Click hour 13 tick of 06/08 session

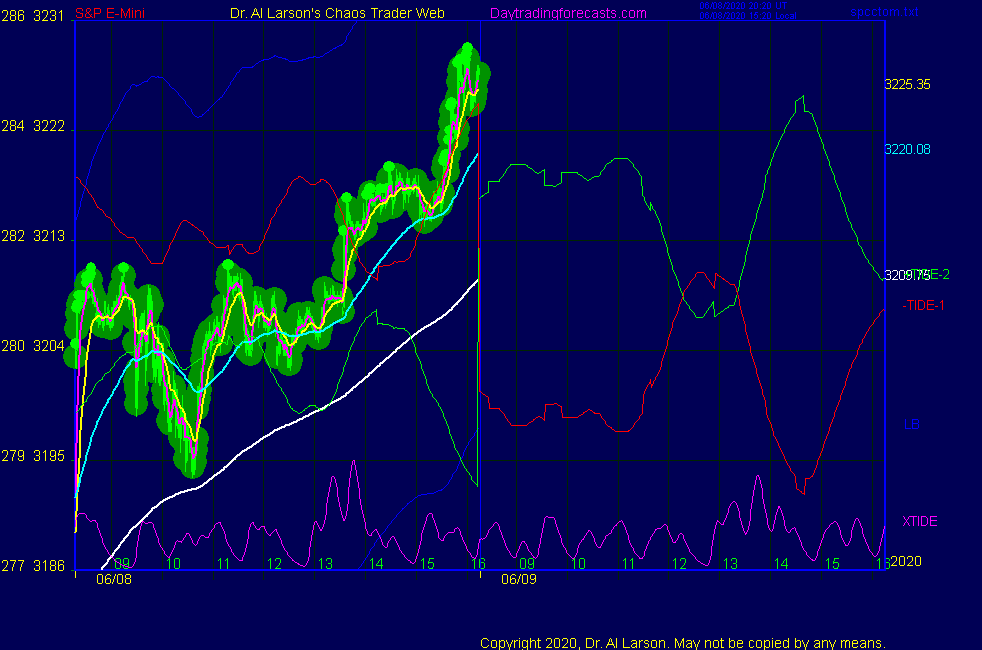(325, 564)
